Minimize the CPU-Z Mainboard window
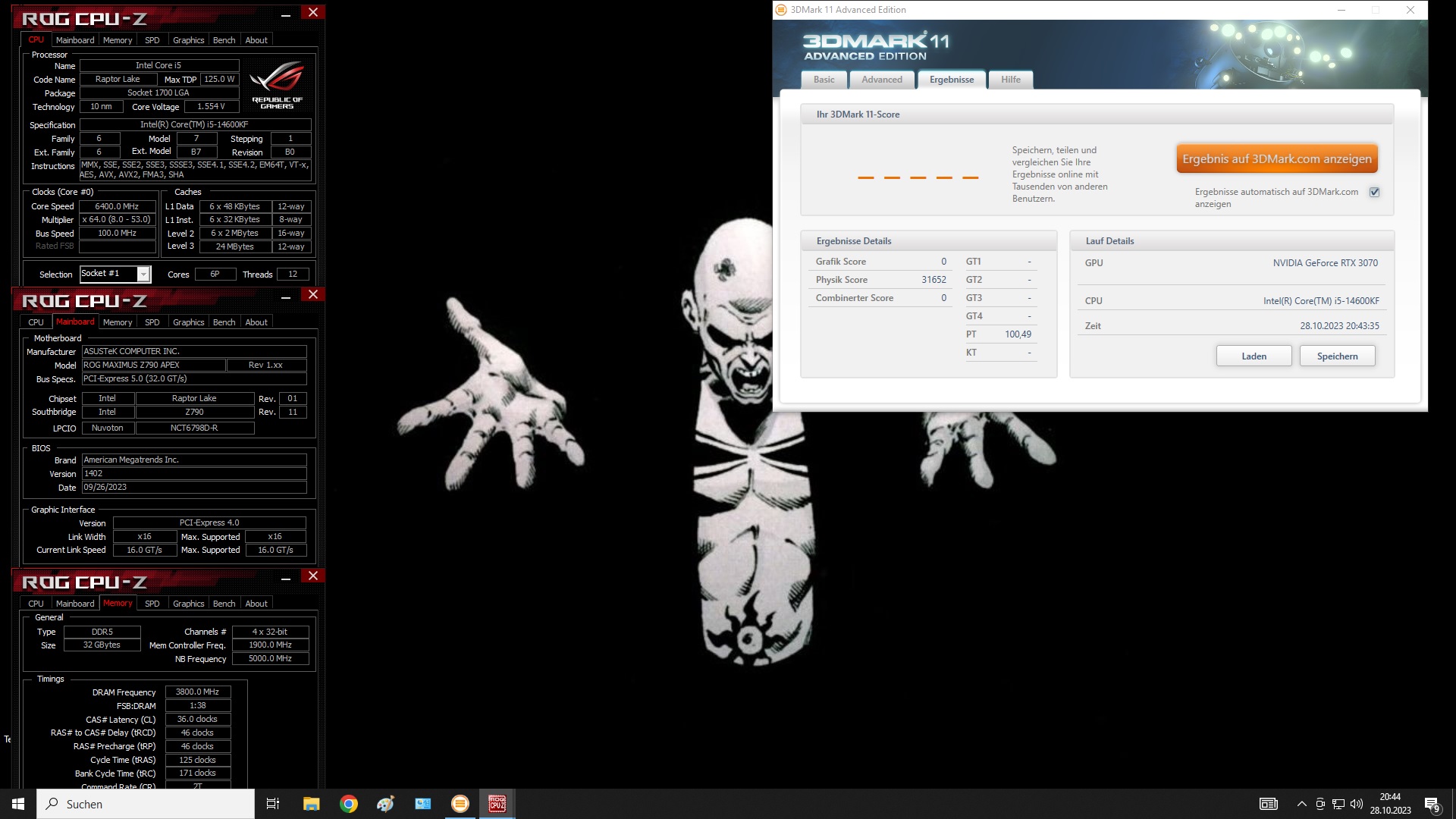The image size is (1456, 819). pos(286,296)
